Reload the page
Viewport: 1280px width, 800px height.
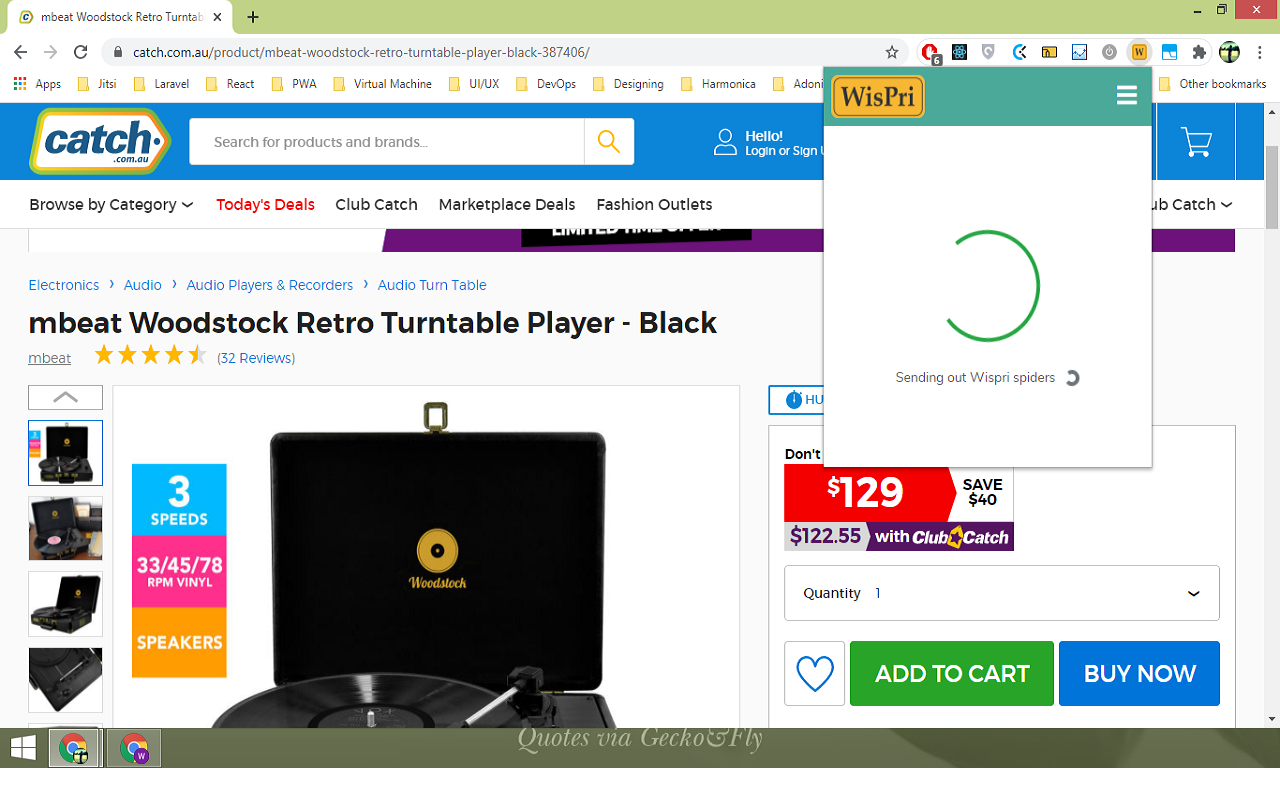pyautogui.click(x=81, y=52)
